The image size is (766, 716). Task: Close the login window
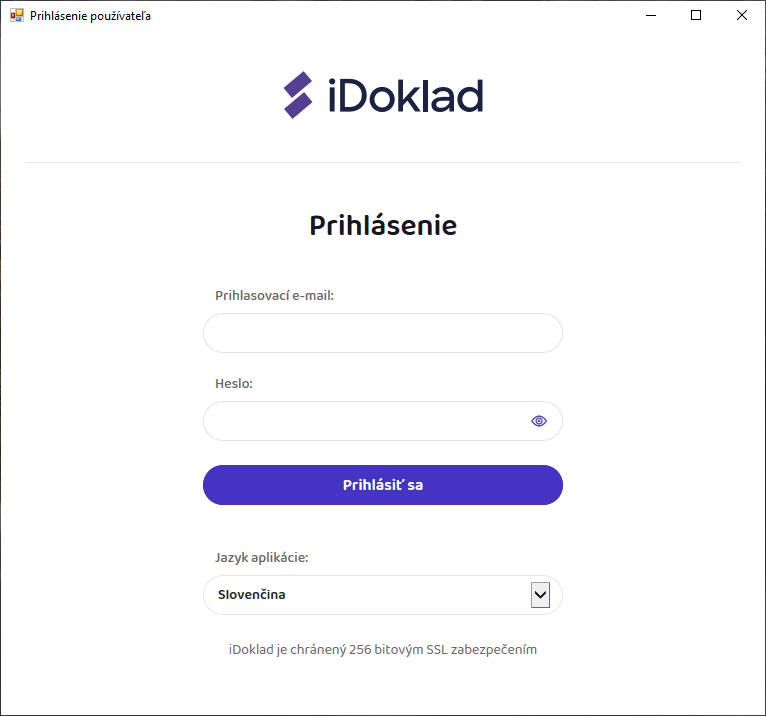tap(742, 16)
